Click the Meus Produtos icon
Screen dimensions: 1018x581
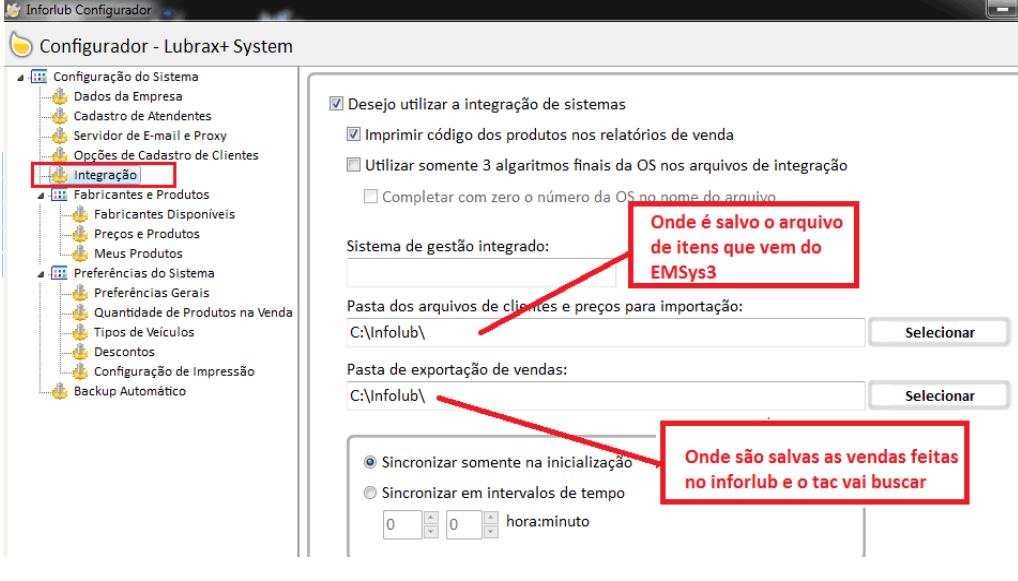click(x=80, y=253)
